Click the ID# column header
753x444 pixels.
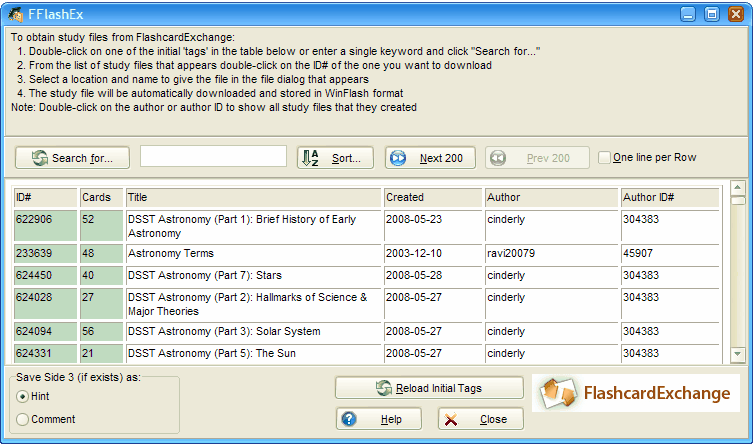(x=45, y=197)
